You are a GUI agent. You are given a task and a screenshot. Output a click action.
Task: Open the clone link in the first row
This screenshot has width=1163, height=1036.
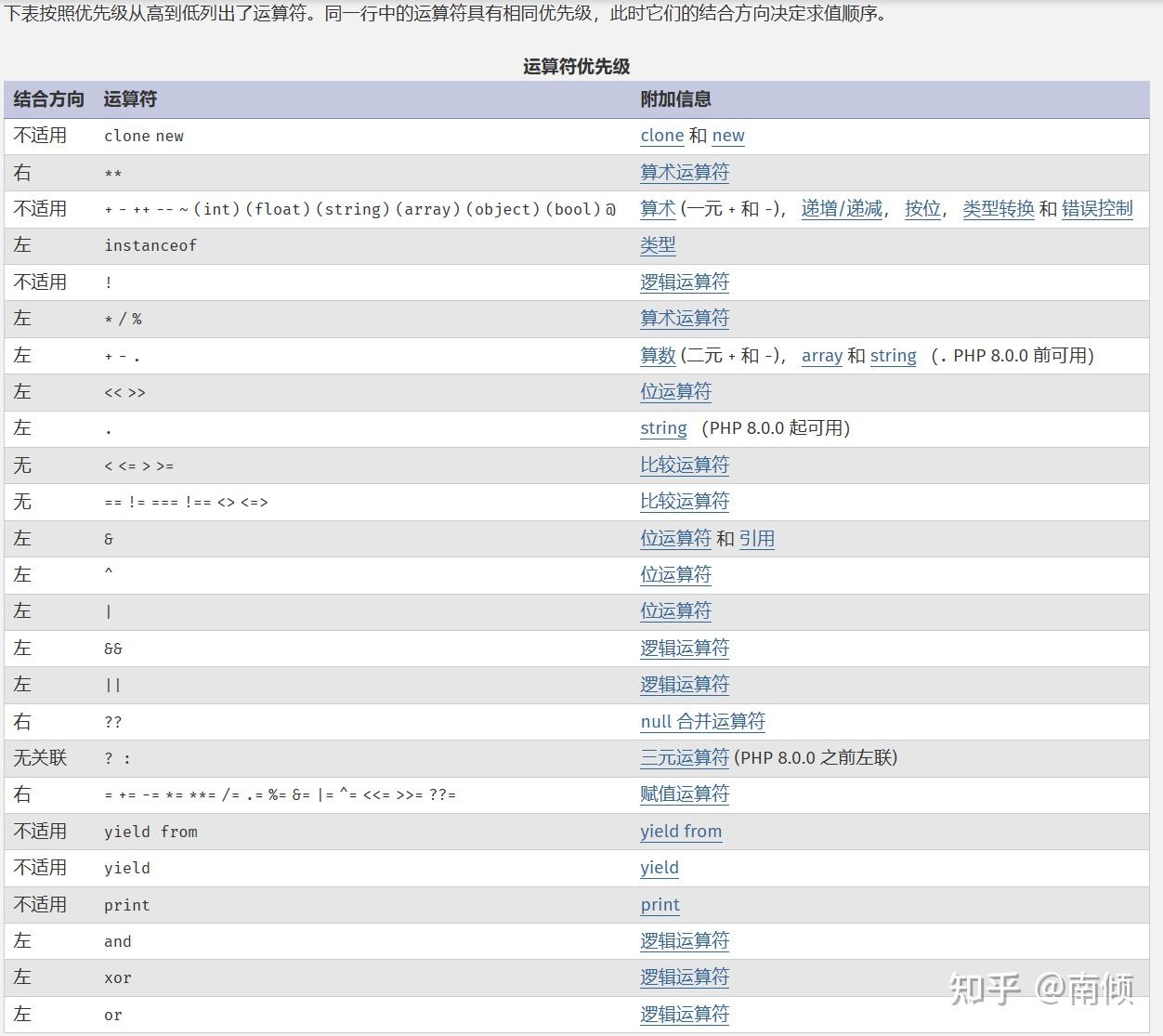[x=662, y=136]
